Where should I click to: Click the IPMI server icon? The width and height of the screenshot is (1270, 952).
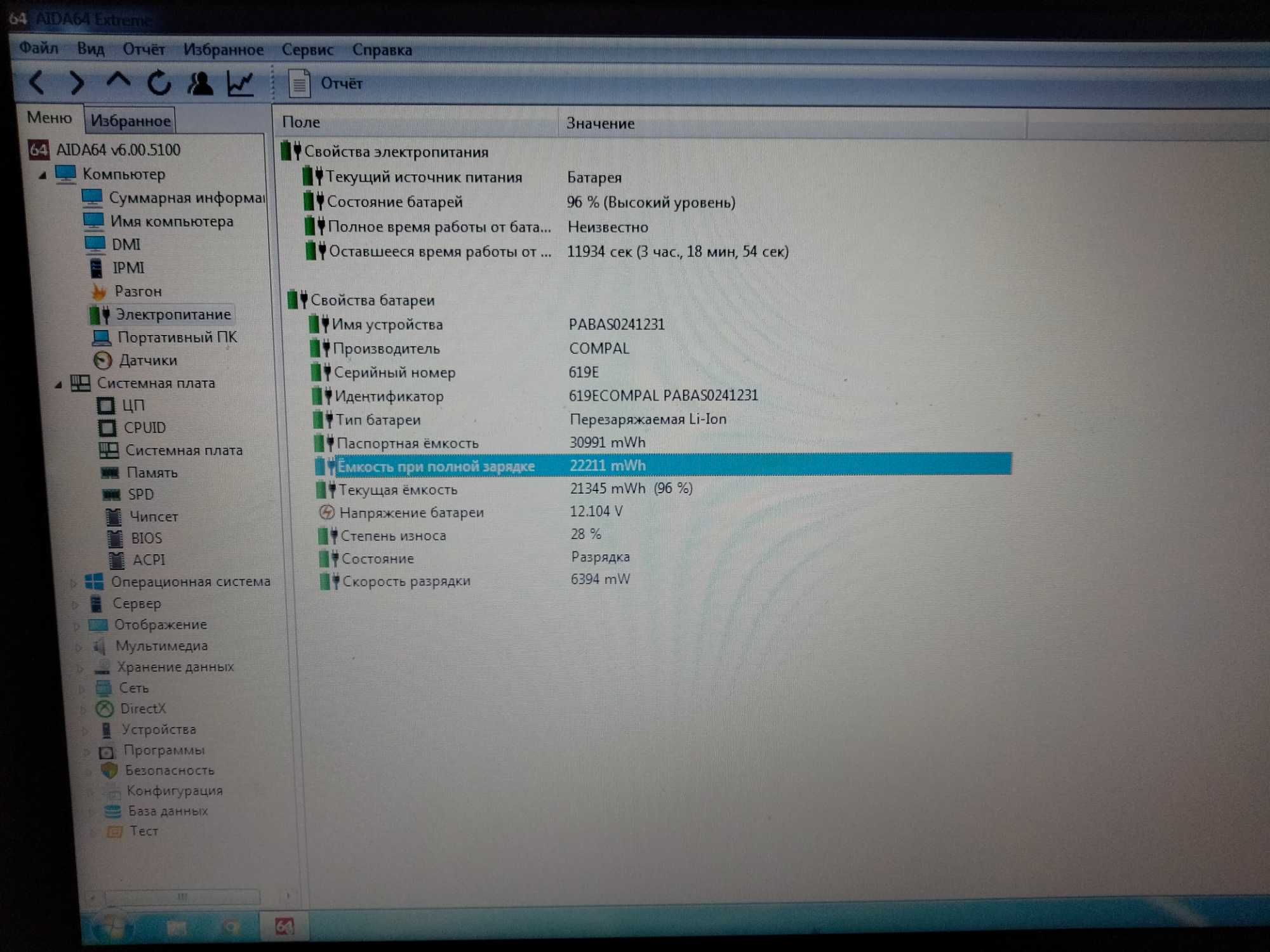(96, 268)
